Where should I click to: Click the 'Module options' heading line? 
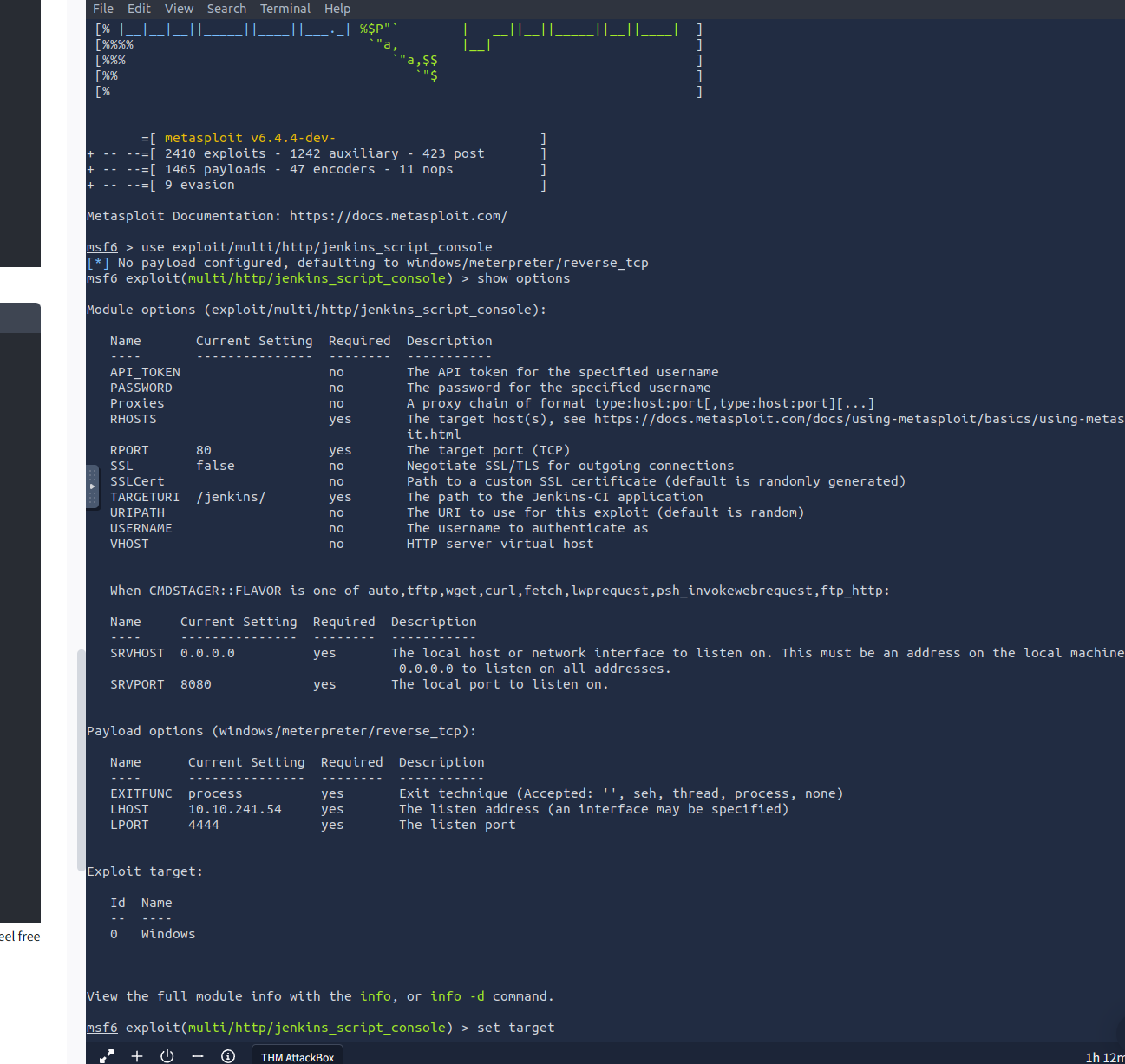[x=317, y=310]
